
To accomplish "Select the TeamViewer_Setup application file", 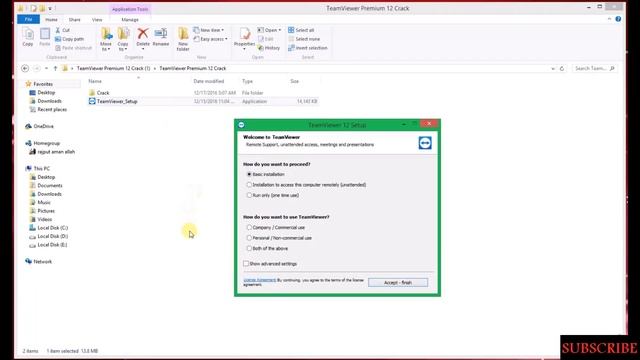I will click(x=203, y=101).
